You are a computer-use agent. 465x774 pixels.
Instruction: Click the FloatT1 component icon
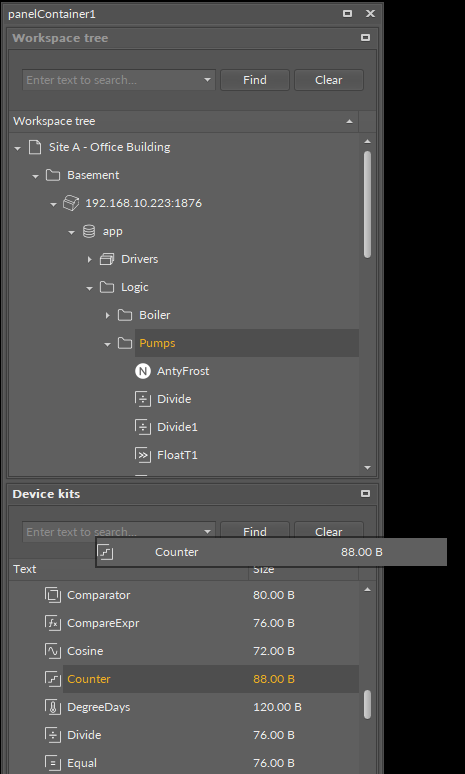(x=143, y=455)
